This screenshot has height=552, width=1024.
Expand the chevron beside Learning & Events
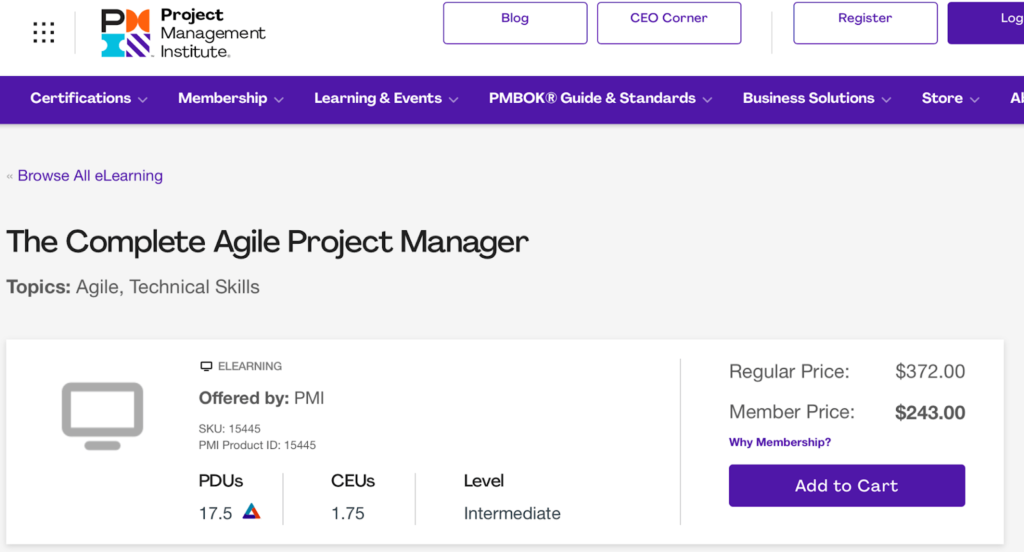click(453, 100)
